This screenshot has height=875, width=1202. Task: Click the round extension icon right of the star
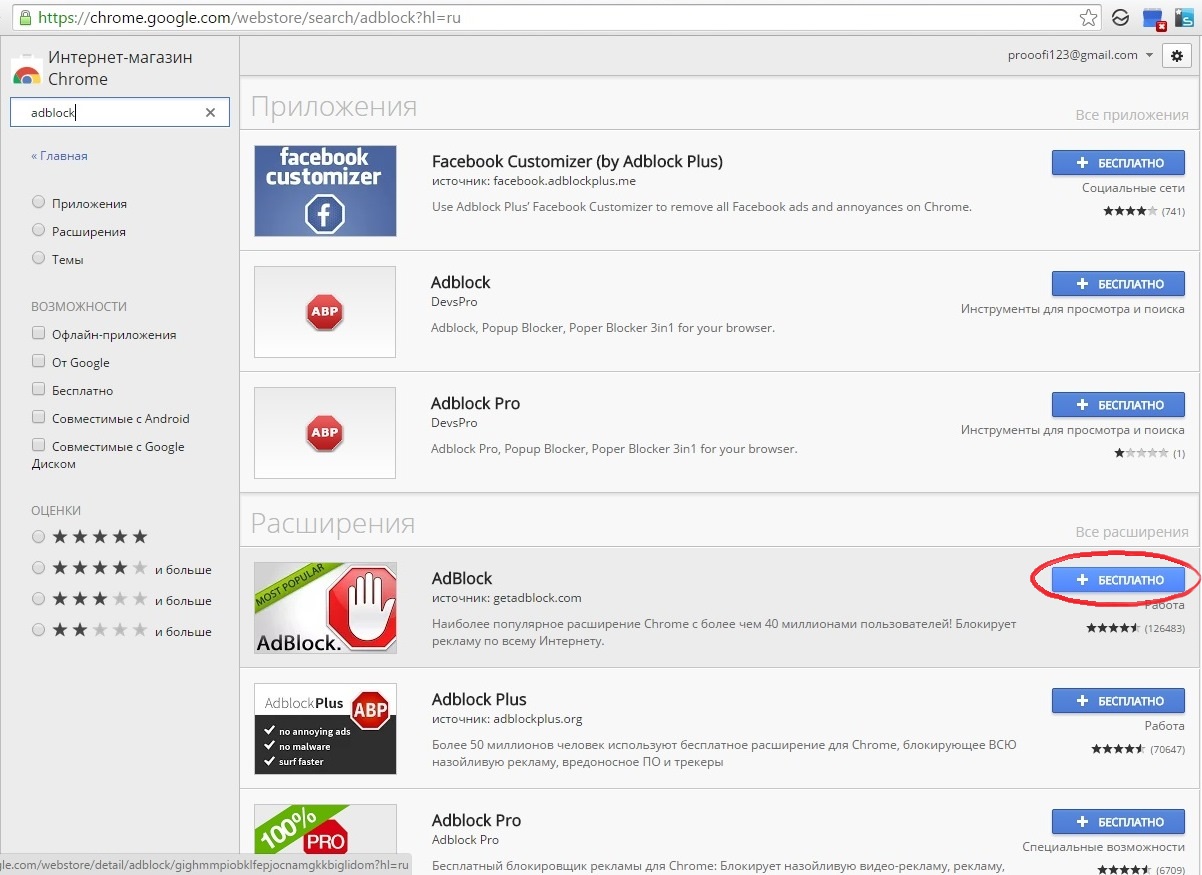[x=1121, y=18]
